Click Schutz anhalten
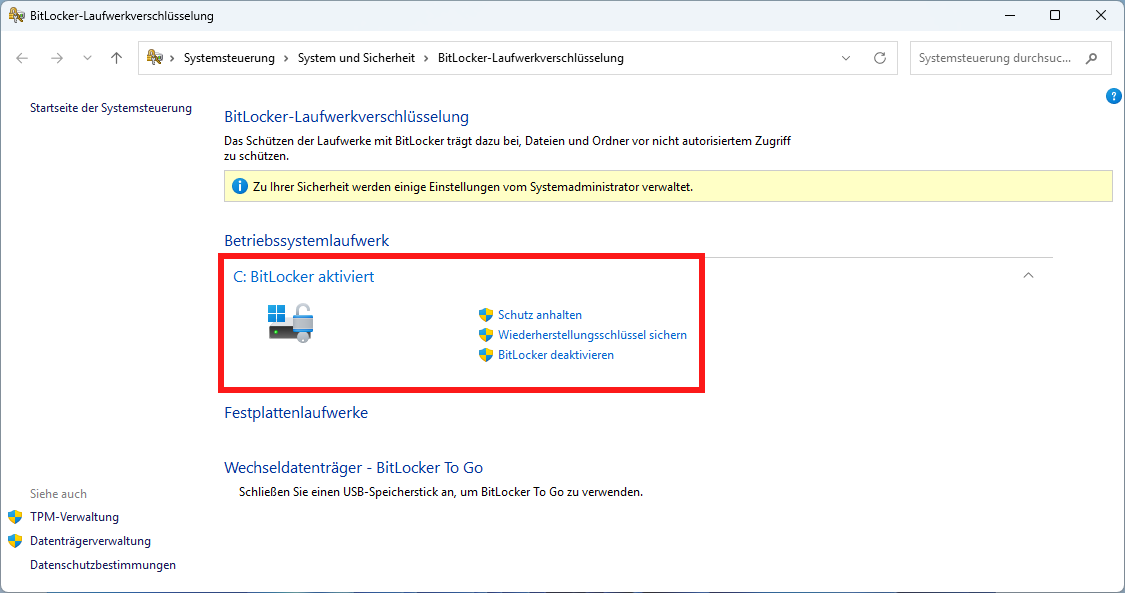This screenshot has width=1125, height=593. 540,315
